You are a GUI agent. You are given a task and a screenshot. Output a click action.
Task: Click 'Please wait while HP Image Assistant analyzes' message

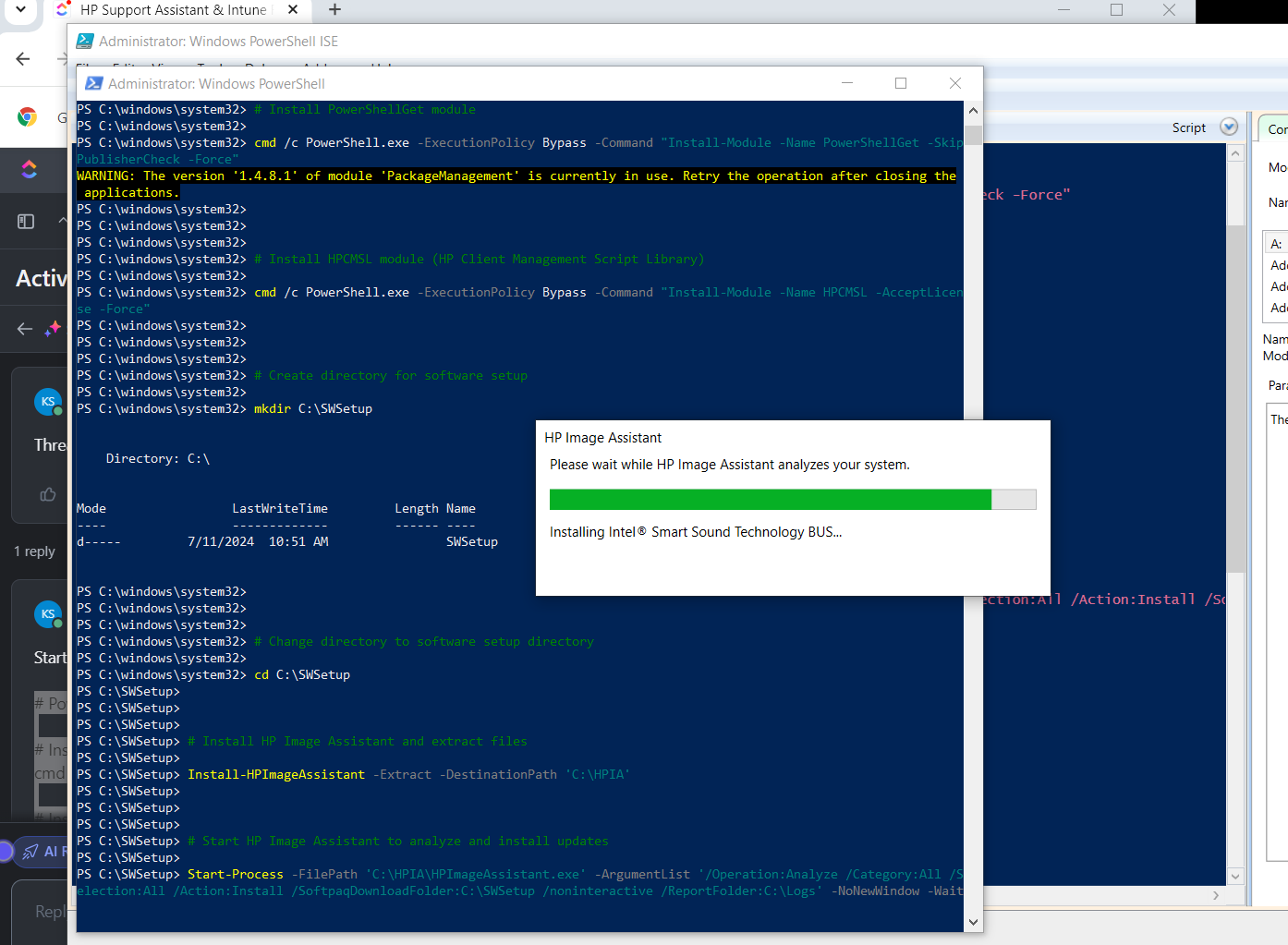730,465
